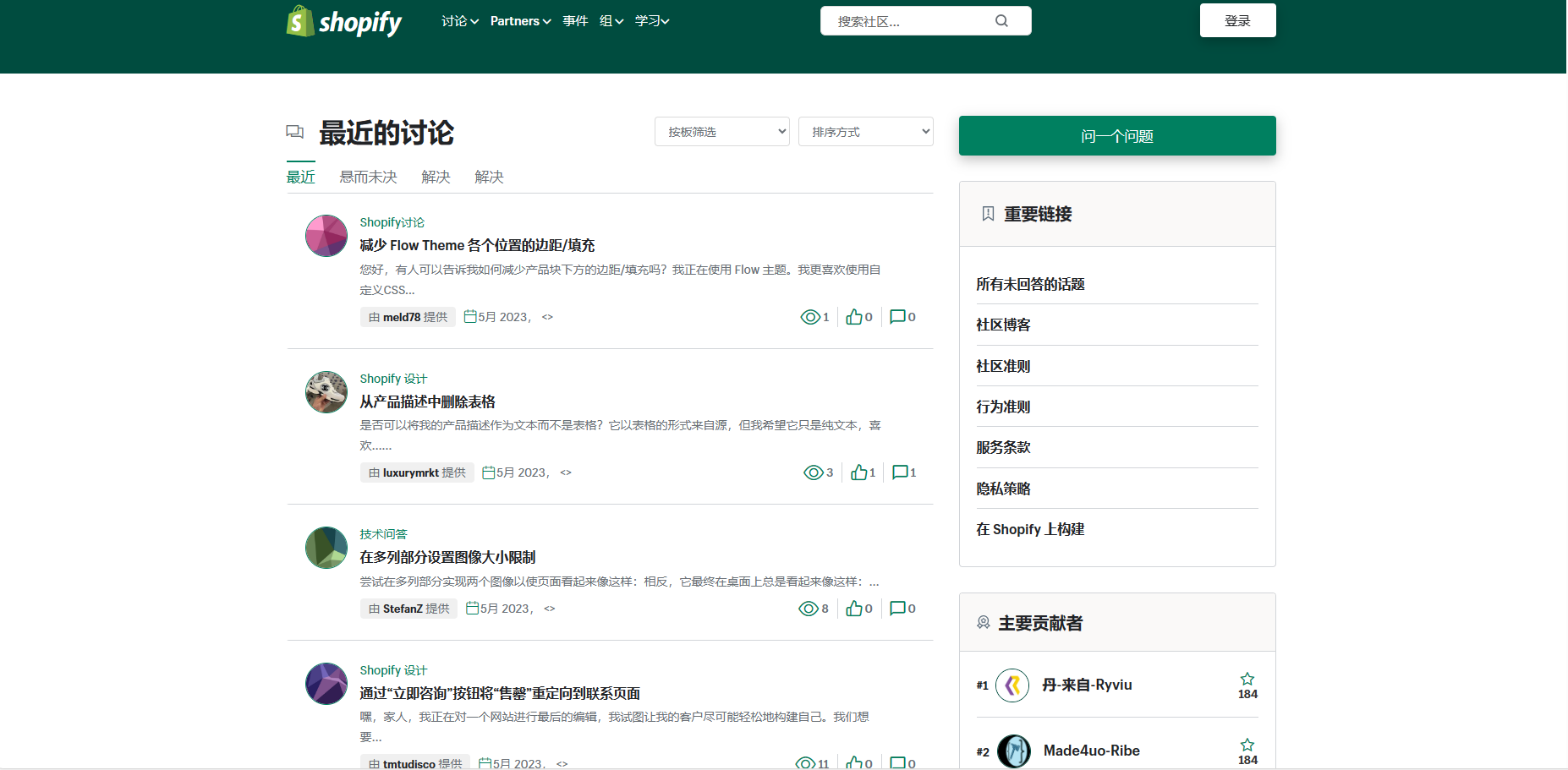The height and width of the screenshot is (770, 1568).
Task: Expand the 组 navigation menu
Action: (611, 21)
